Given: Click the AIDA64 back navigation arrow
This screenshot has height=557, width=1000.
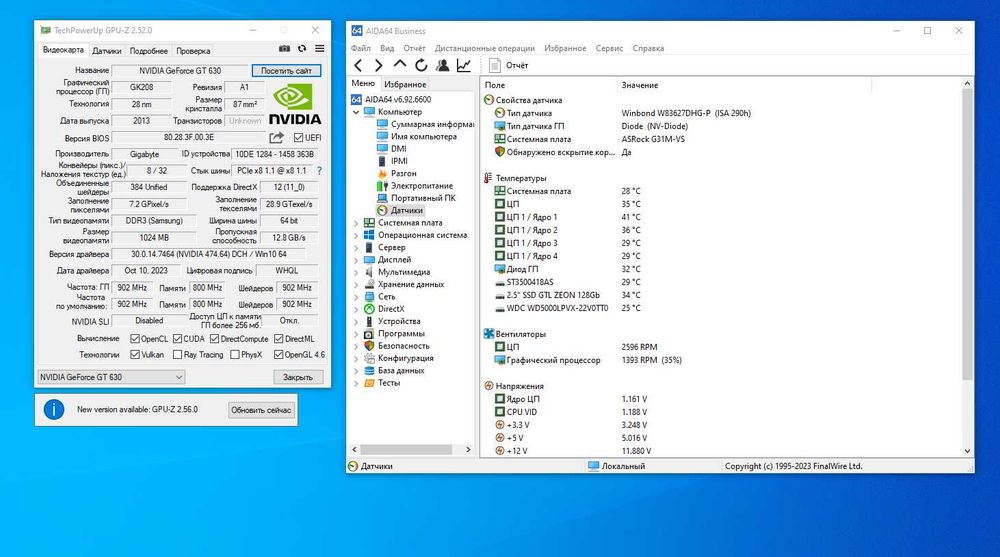Looking at the screenshot, I should pyautogui.click(x=358, y=65).
